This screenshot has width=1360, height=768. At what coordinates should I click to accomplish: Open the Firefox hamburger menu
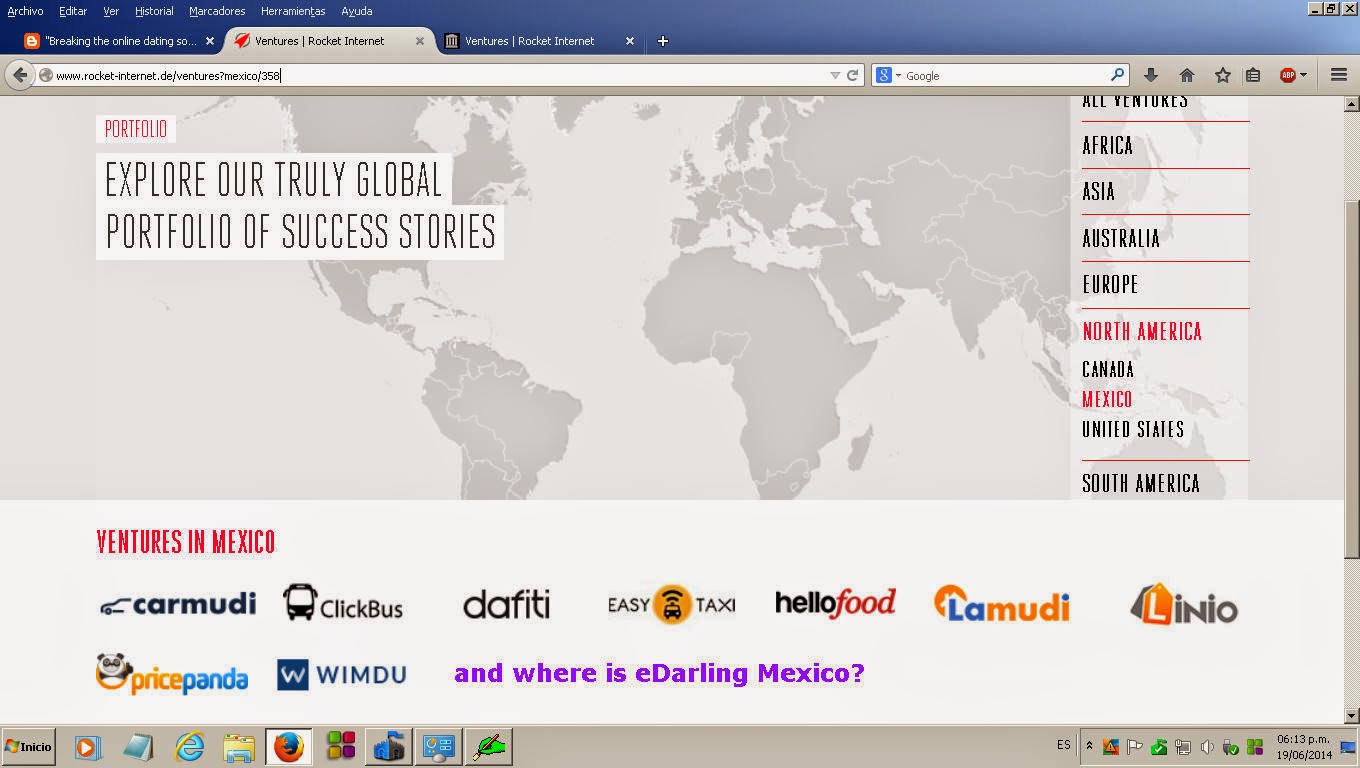click(1339, 75)
